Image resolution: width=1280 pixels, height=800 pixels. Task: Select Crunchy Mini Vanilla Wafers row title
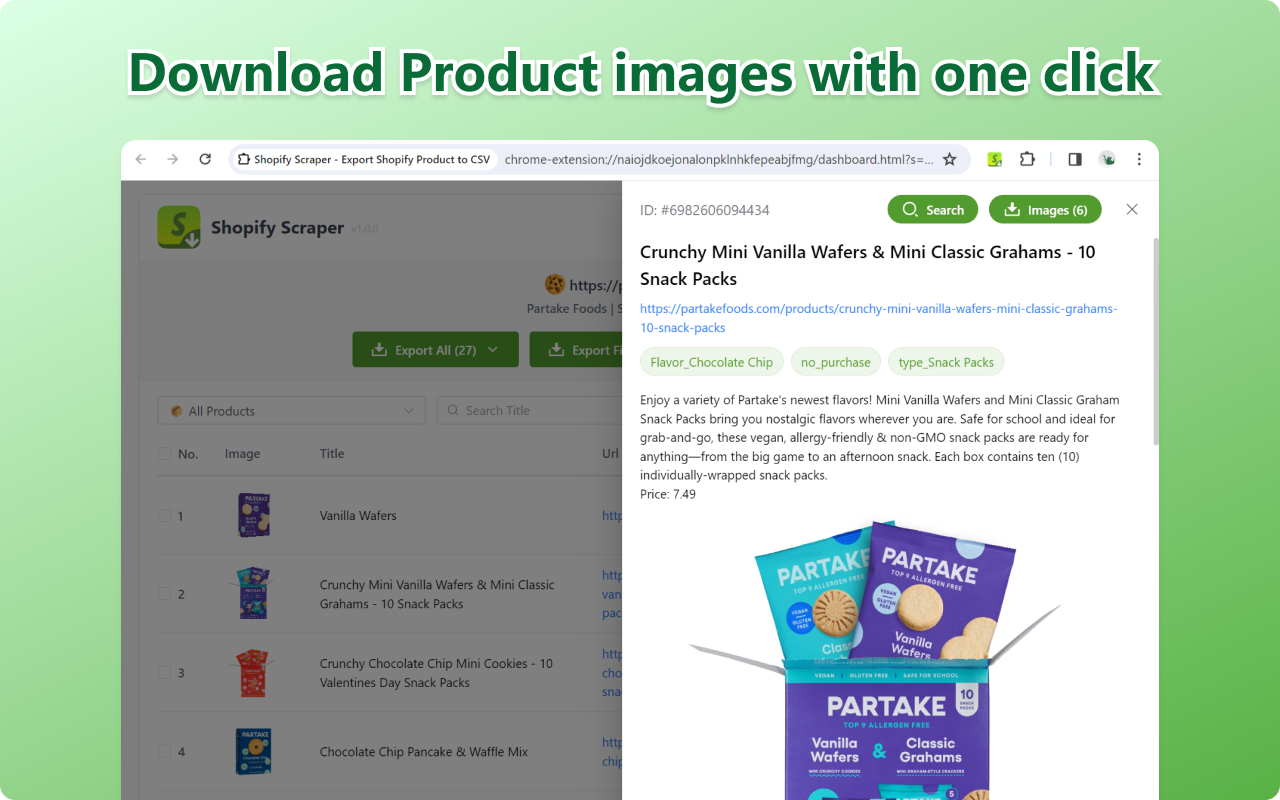click(437, 594)
